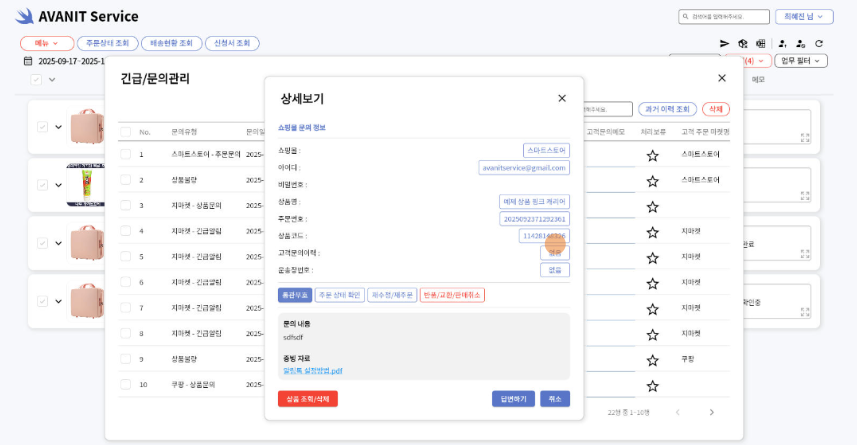Screen dimensions: 857x445
Task: Click the top search input field
Action: (x=724, y=17)
